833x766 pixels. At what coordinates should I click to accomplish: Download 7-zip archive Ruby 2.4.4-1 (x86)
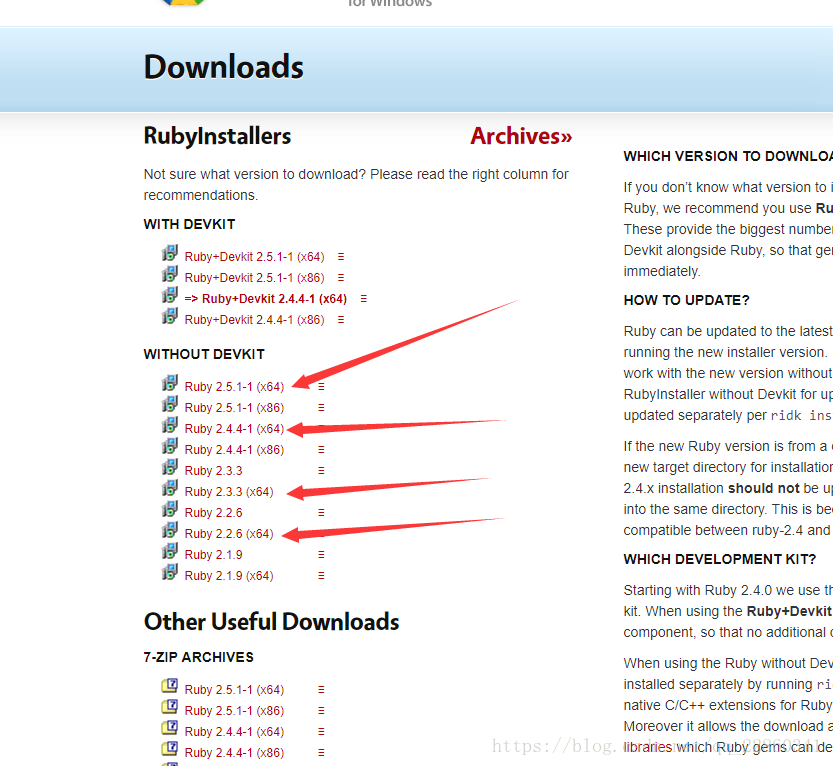tap(234, 753)
